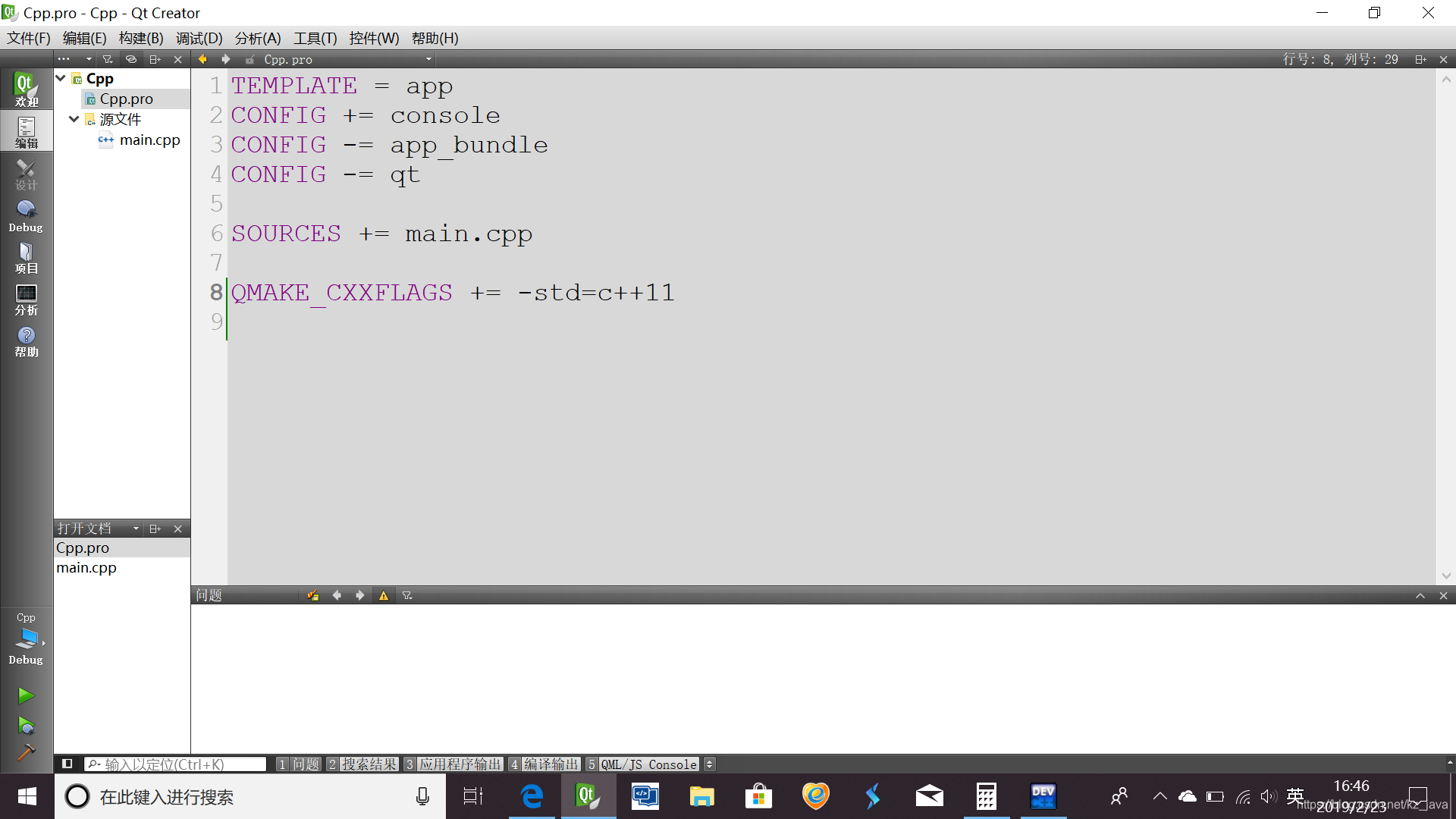Open the Cpp.pro file selector dropdown
The width and height of the screenshot is (1456, 819).
pos(347,59)
